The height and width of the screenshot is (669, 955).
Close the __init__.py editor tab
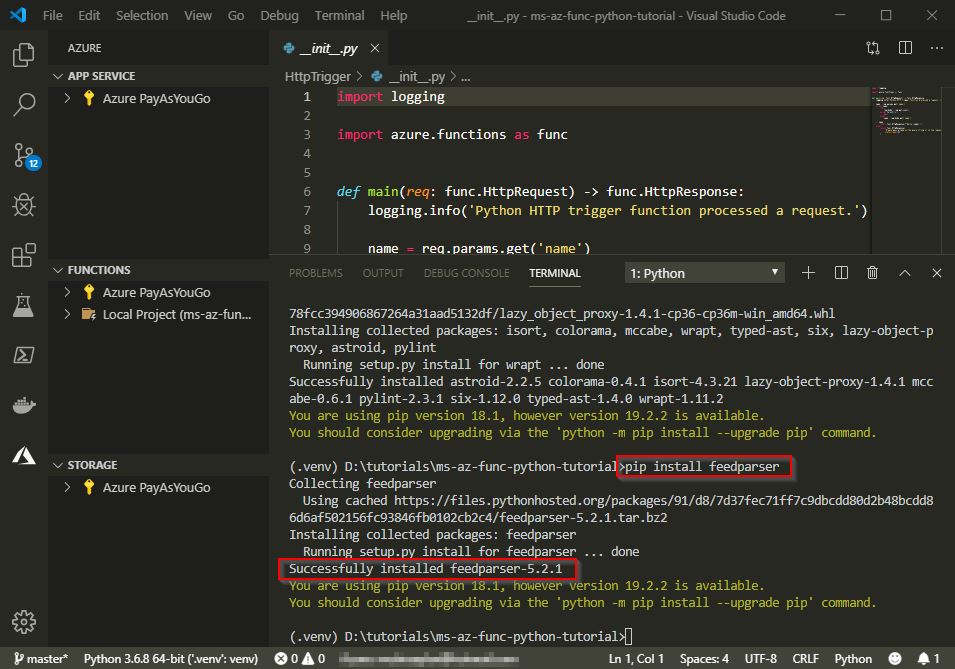click(x=375, y=48)
